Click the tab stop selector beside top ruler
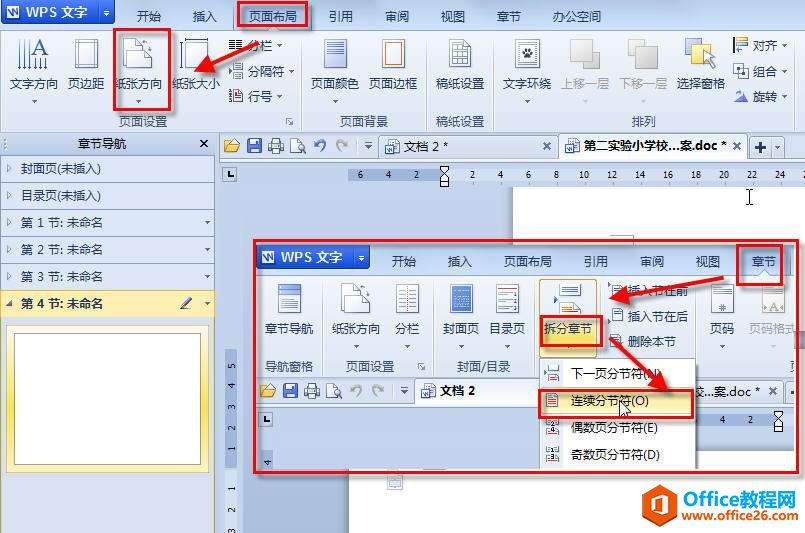Viewport: 805px width, 533px height. (230, 175)
